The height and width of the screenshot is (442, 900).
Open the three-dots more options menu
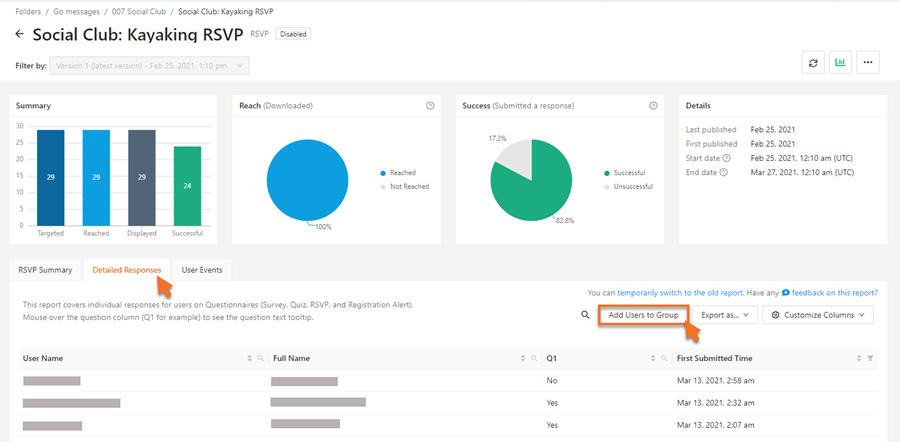868,63
